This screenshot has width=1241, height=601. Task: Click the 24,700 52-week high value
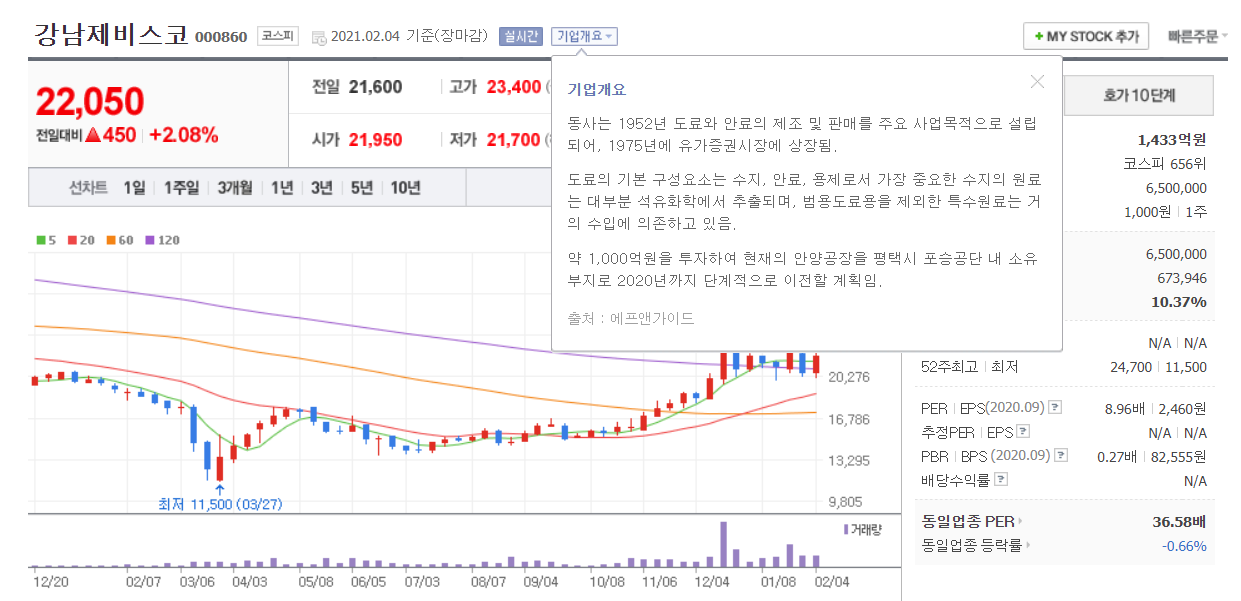click(x=1130, y=367)
